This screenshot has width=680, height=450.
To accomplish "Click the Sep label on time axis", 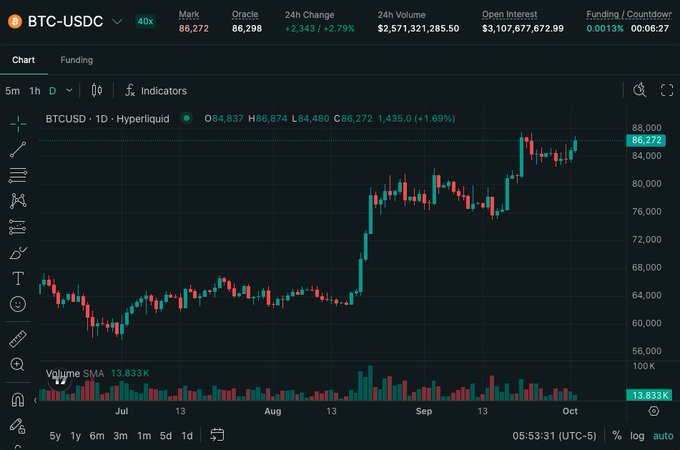I will [424, 411].
